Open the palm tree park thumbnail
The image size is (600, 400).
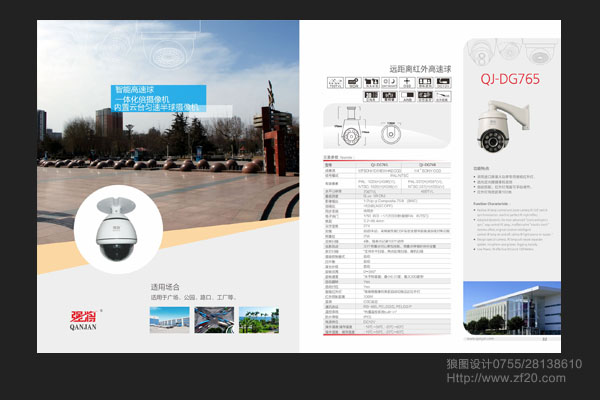click(x=259, y=320)
